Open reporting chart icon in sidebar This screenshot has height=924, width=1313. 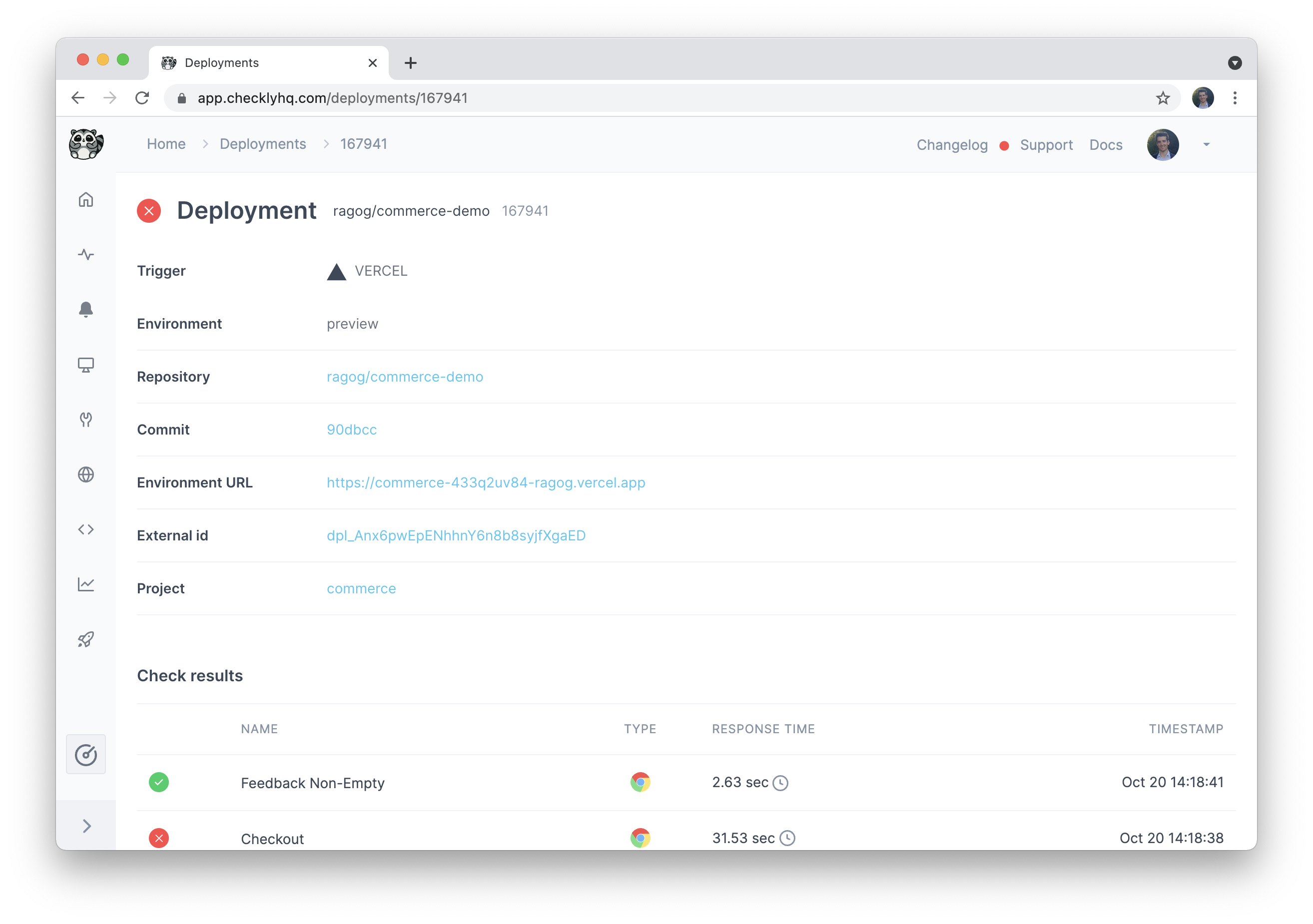tap(86, 584)
